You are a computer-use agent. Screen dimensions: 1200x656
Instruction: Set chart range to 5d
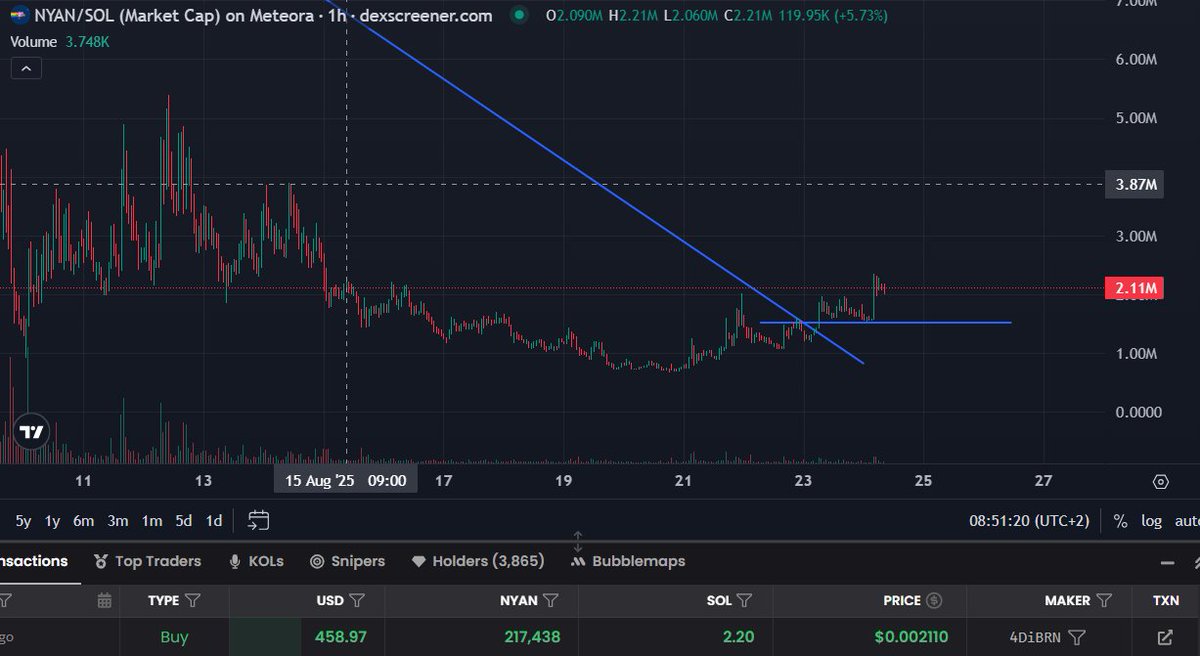184,520
